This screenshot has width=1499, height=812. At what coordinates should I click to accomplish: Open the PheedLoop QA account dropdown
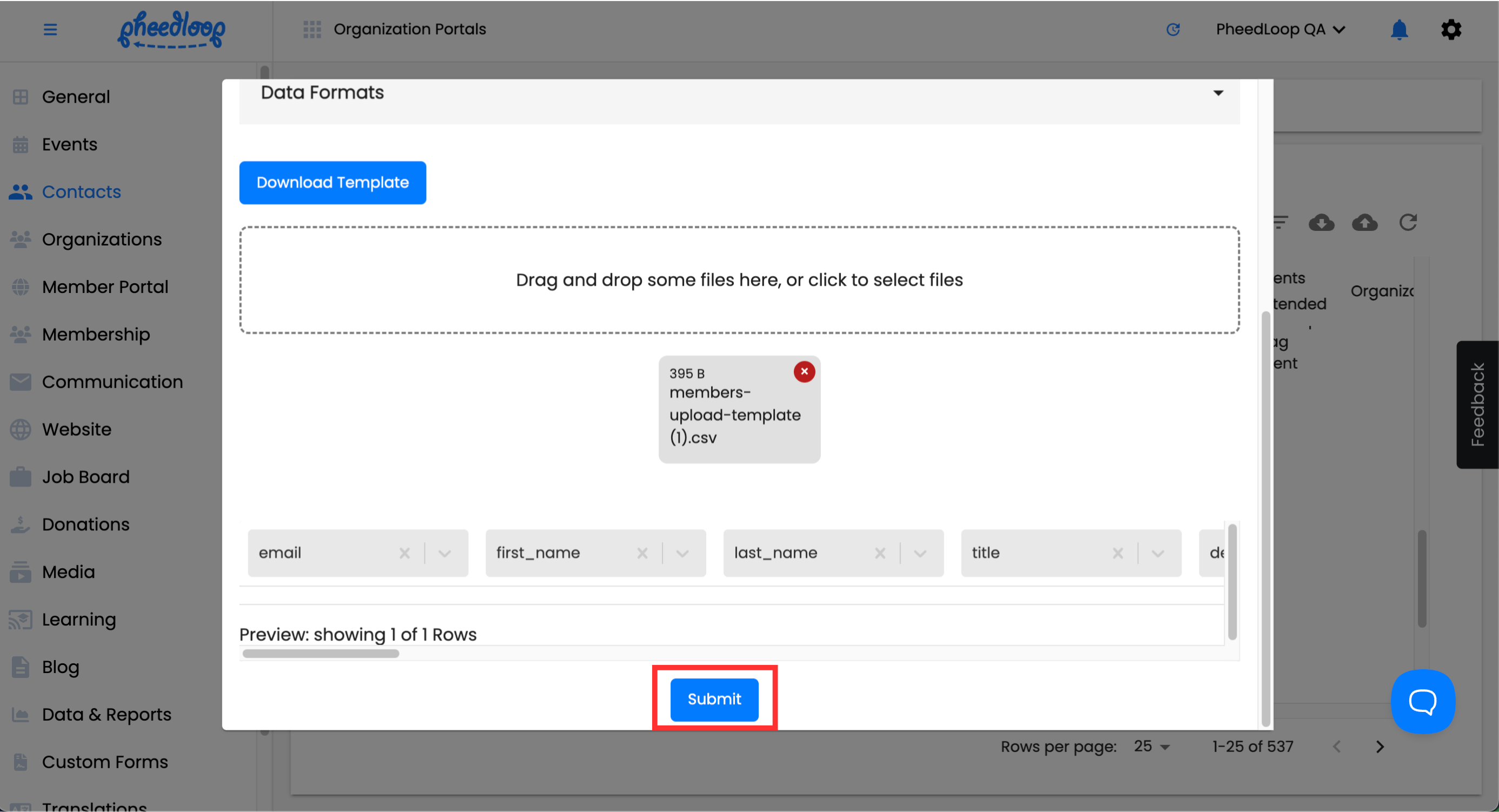tap(1280, 29)
